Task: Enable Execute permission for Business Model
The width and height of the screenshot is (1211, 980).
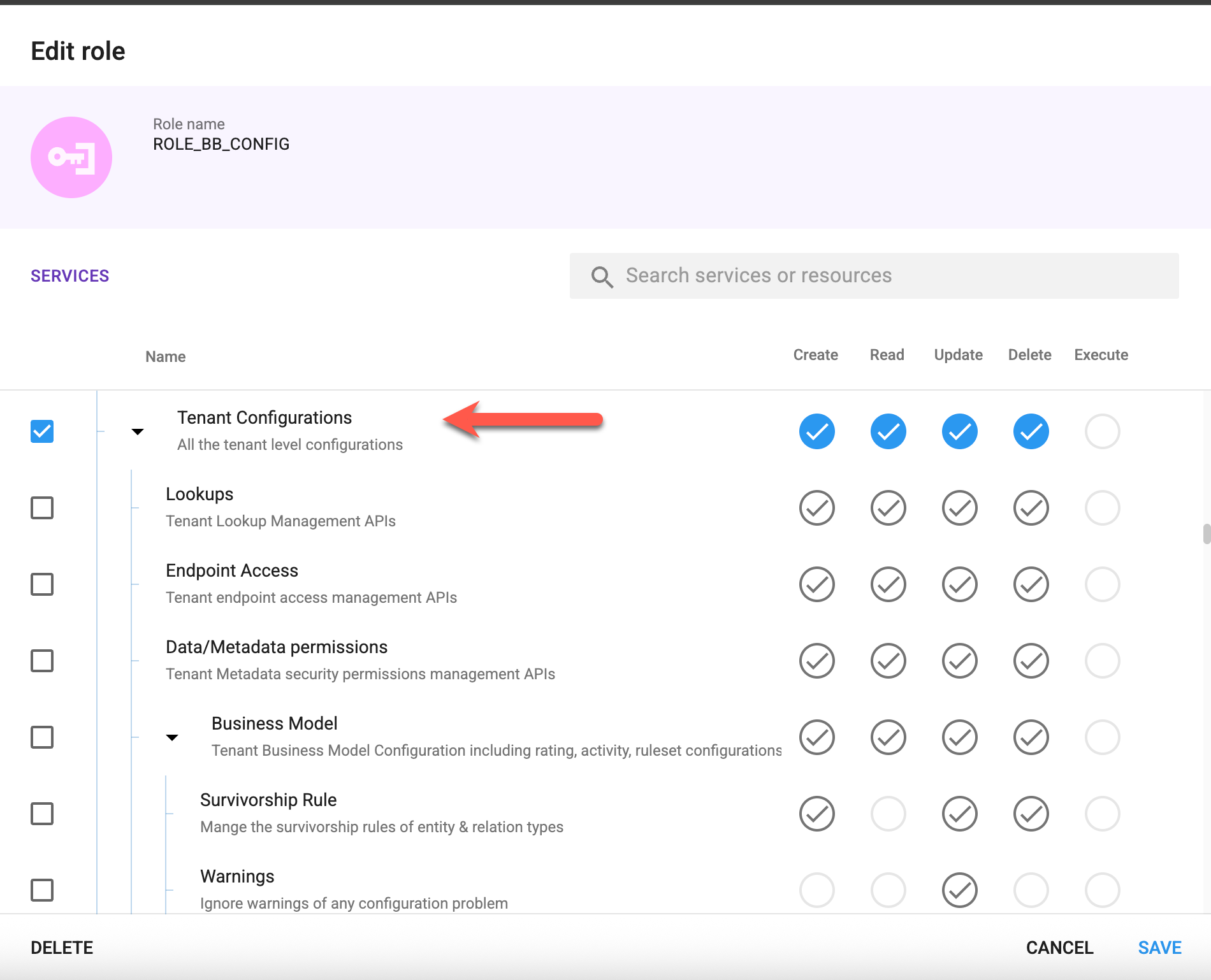Action: pyautogui.click(x=1102, y=737)
